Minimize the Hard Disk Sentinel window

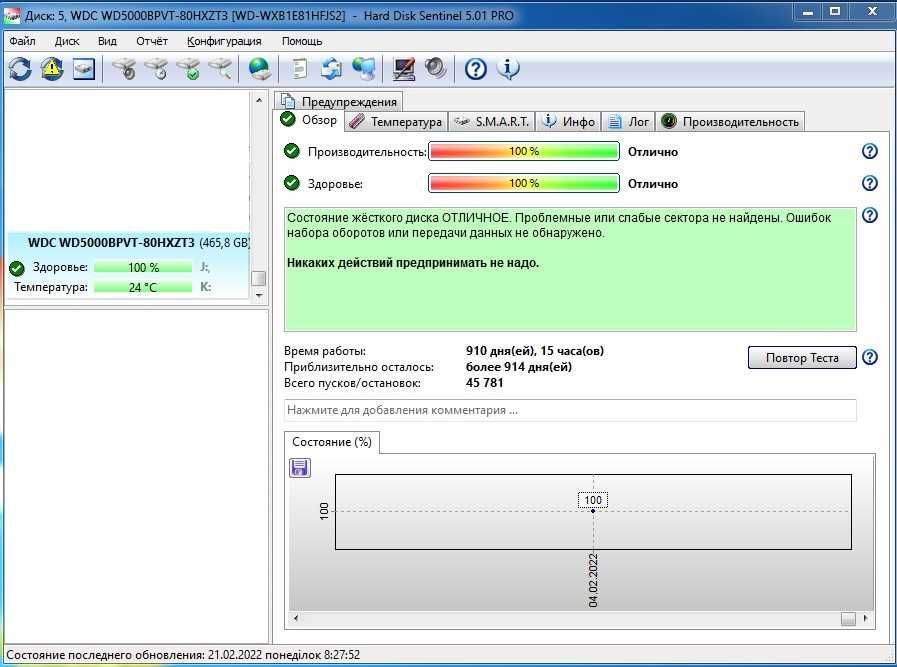pyautogui.click(x=808, y=11)
